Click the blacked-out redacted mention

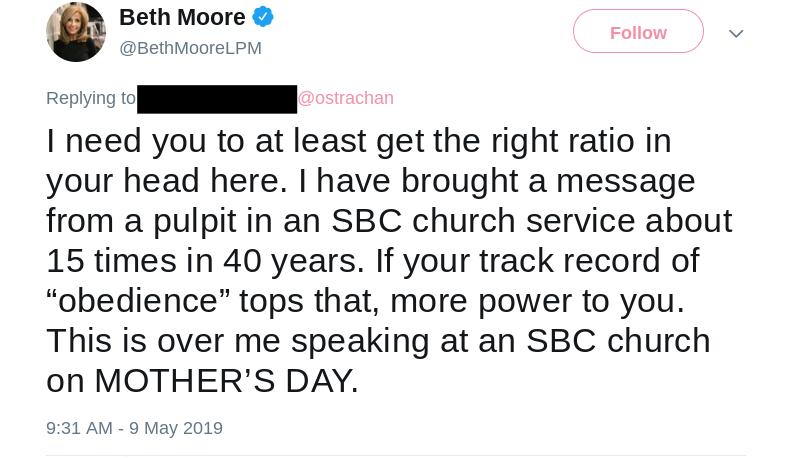[x=217, y=98]
